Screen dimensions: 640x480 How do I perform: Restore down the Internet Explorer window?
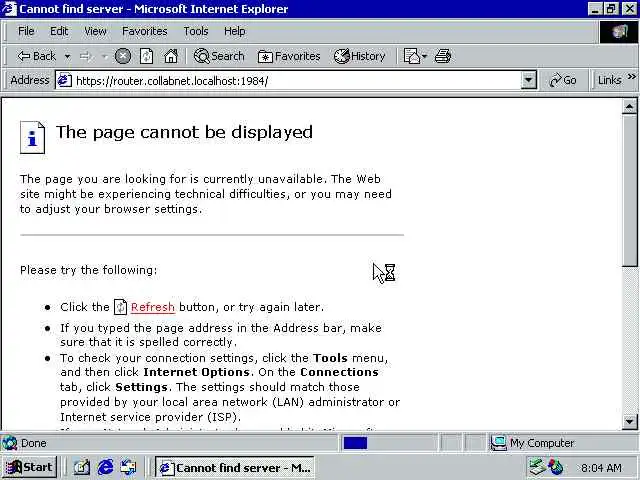tap(611, 9)
